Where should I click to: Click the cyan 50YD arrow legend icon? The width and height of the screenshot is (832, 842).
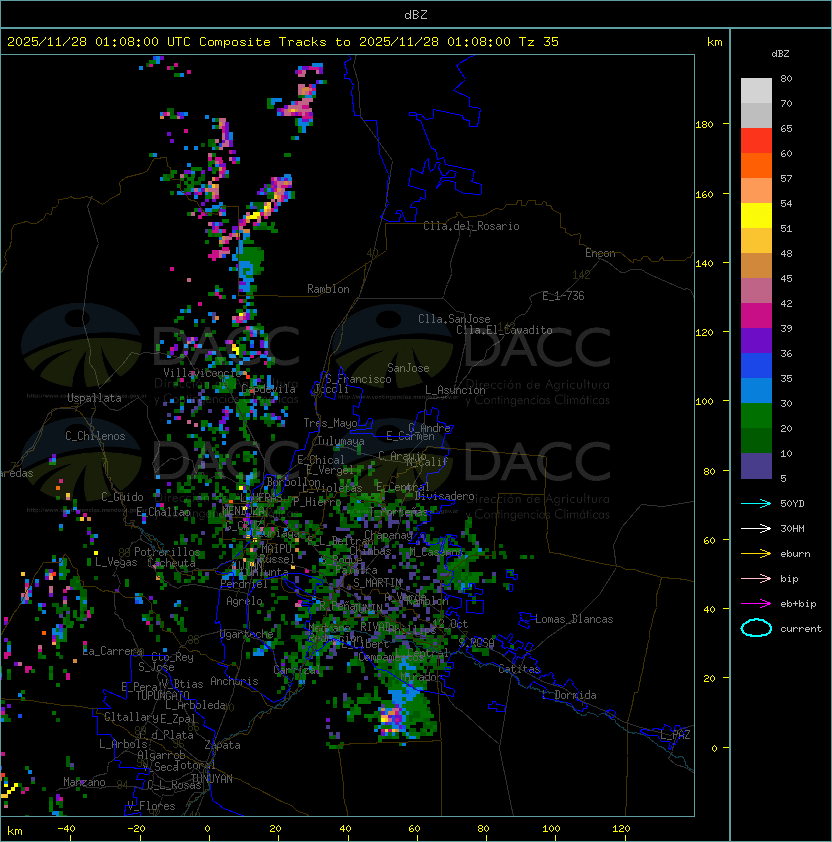756,504
